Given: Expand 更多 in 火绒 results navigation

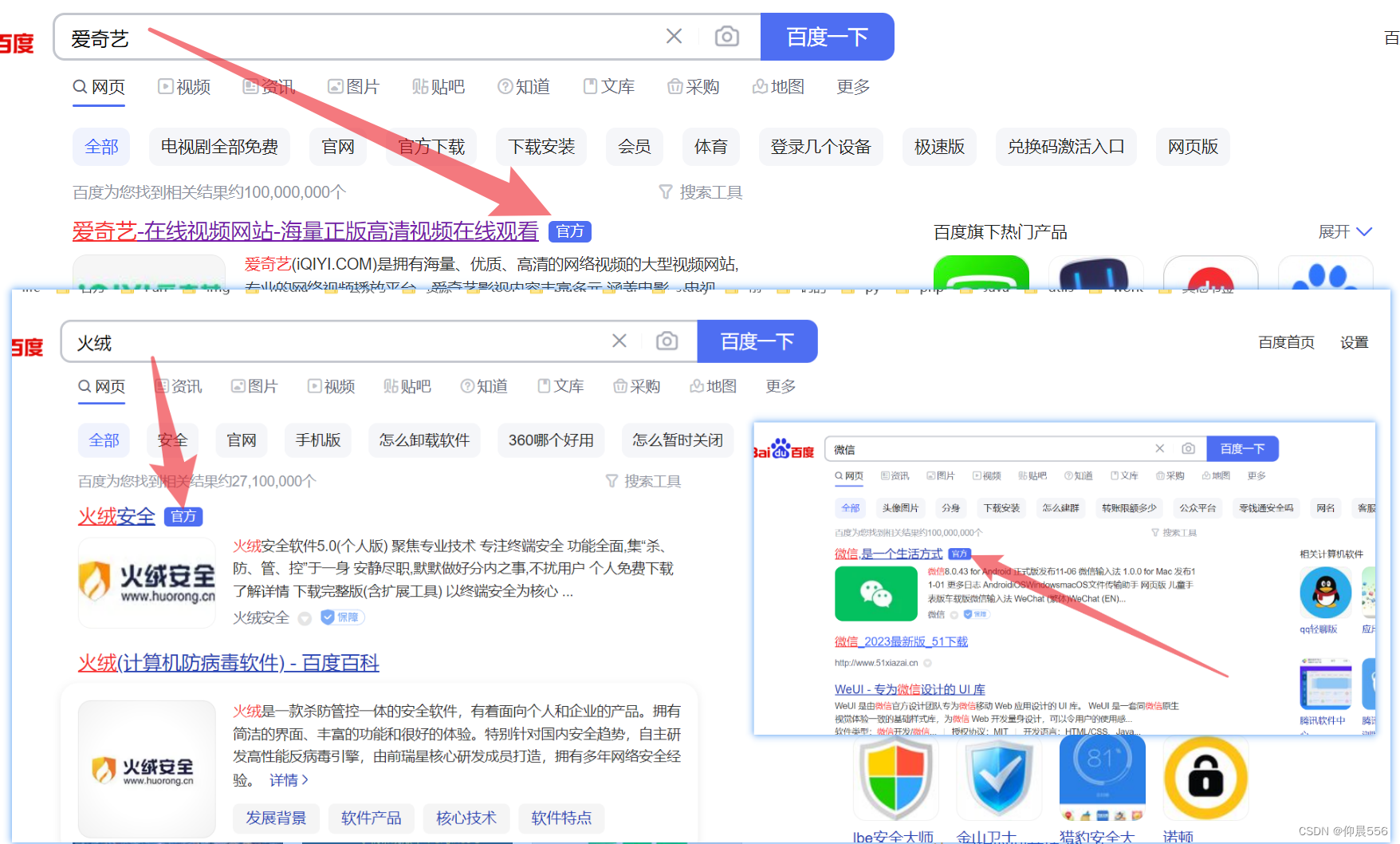Looking at the screenshot, I should [781, 386].
